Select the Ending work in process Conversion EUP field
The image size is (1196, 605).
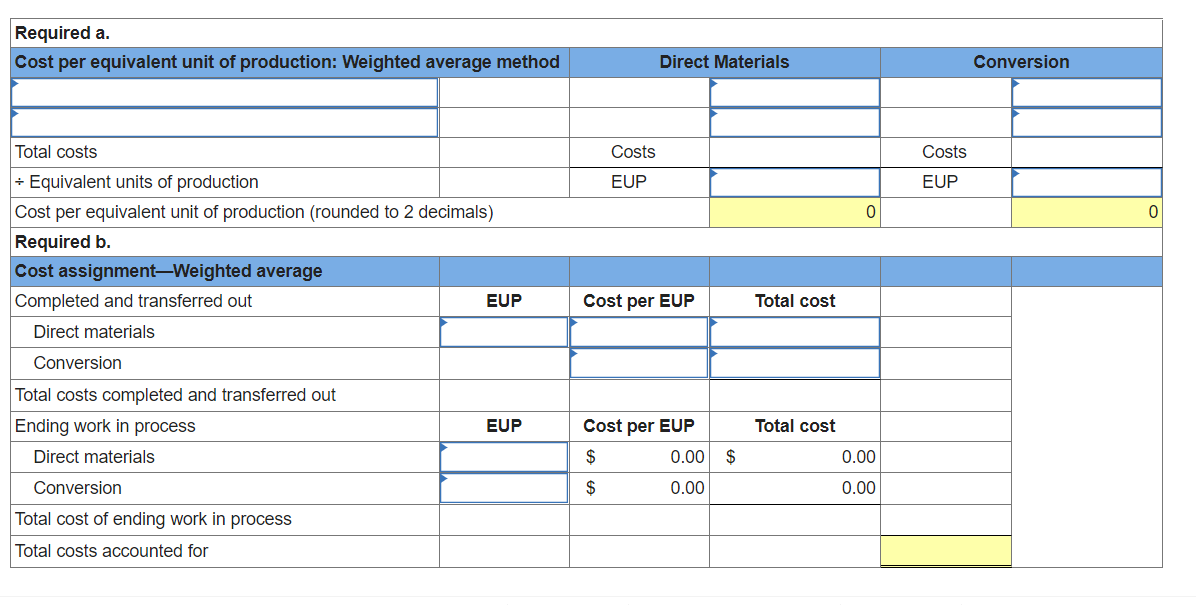(503, 487)
